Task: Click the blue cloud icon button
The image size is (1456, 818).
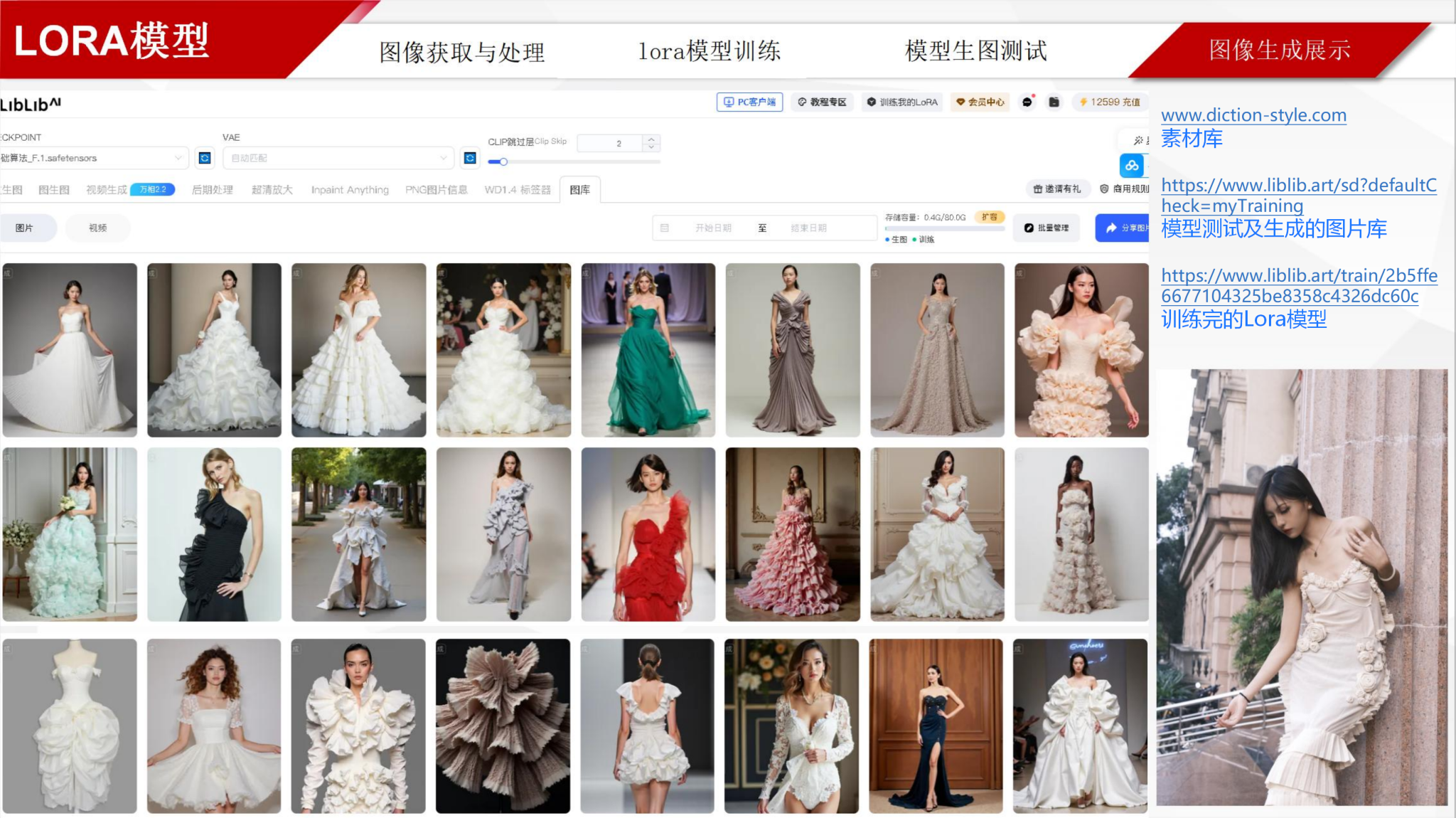Action: click(x=1132, y=166)
